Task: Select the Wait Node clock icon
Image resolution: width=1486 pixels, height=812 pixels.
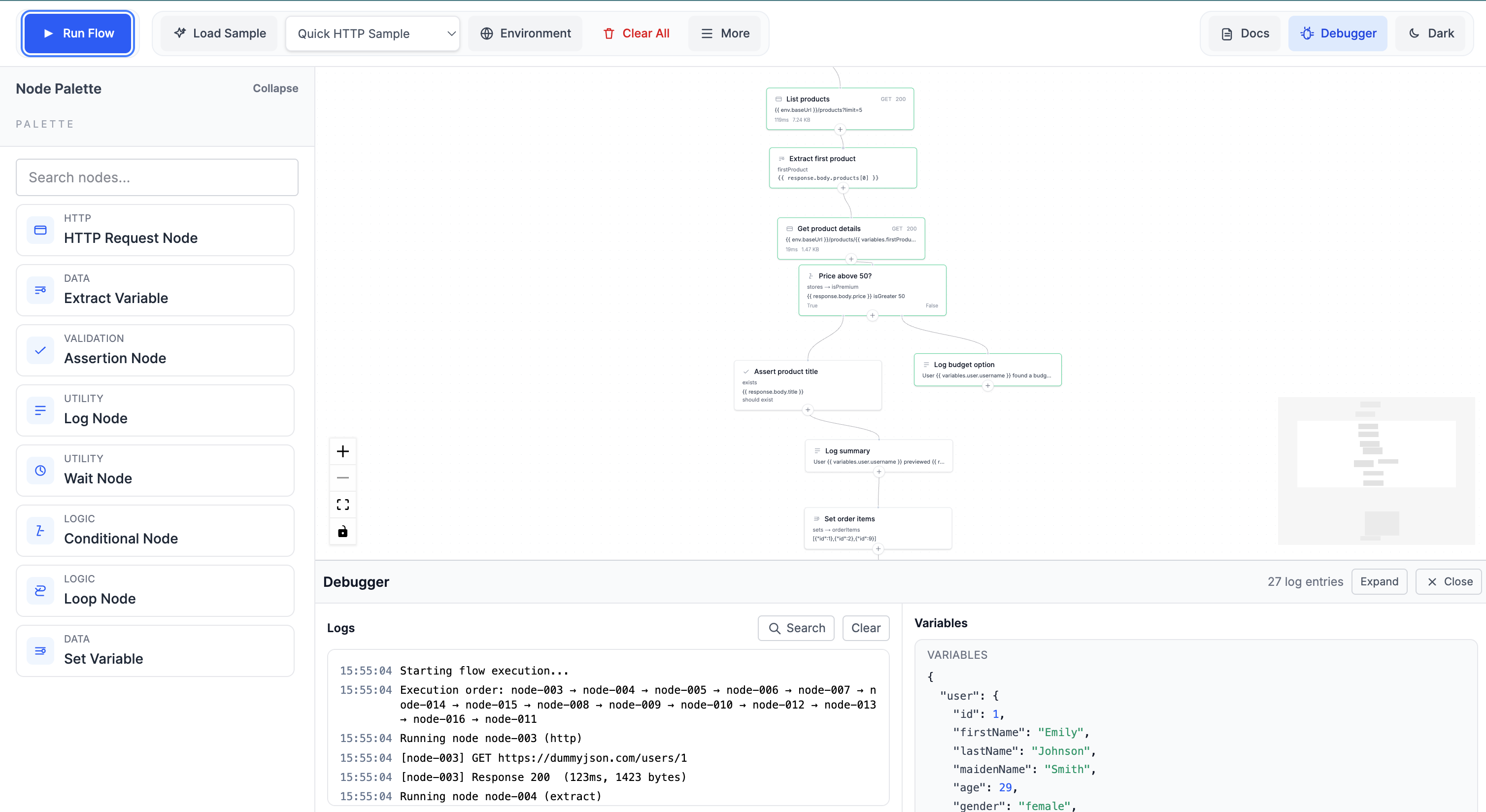Action: 40,470
